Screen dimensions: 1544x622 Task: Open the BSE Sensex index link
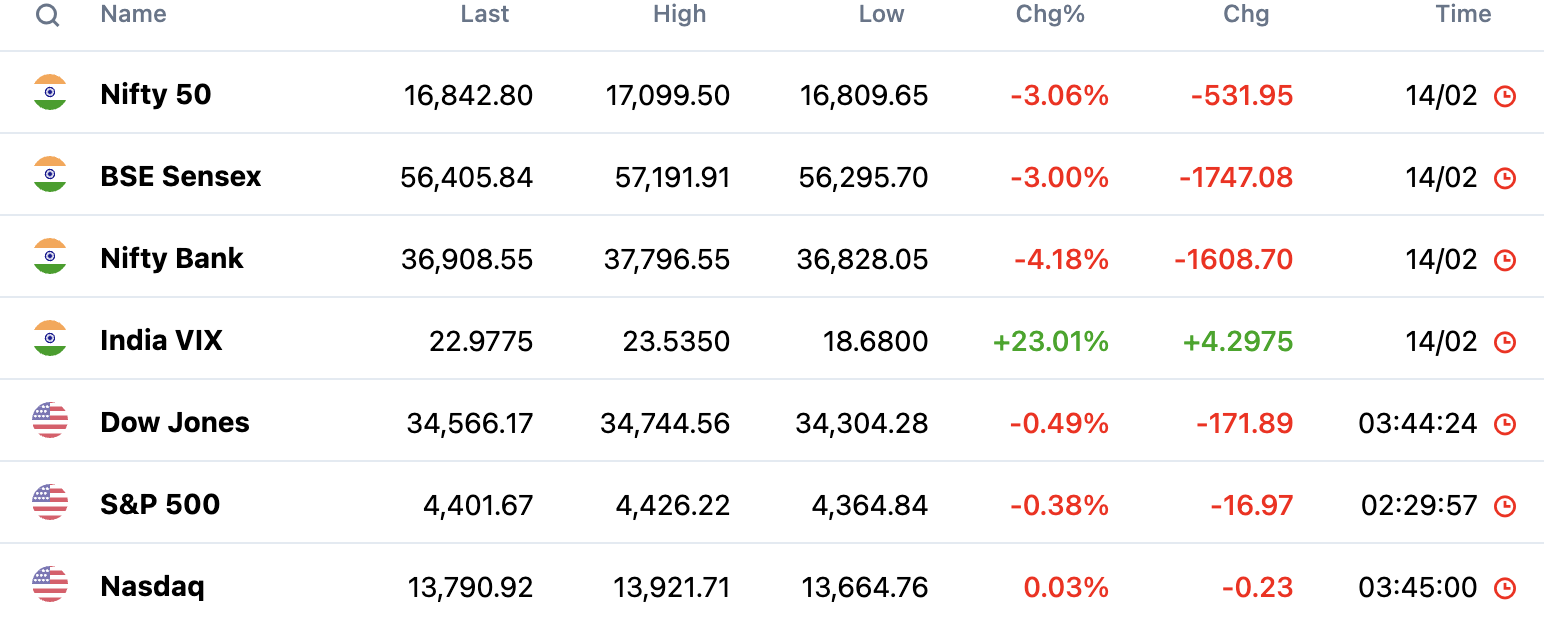coord(181,176)
